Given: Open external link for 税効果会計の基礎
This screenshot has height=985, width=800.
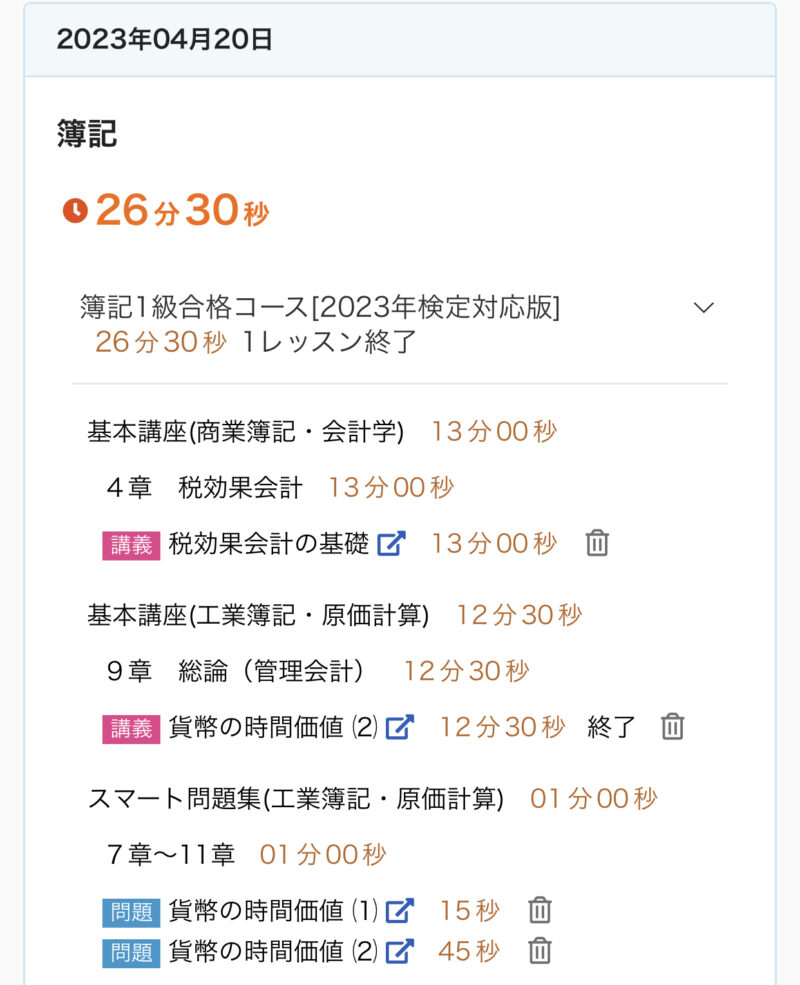Looking at the screenshot, I should point(391,544).
